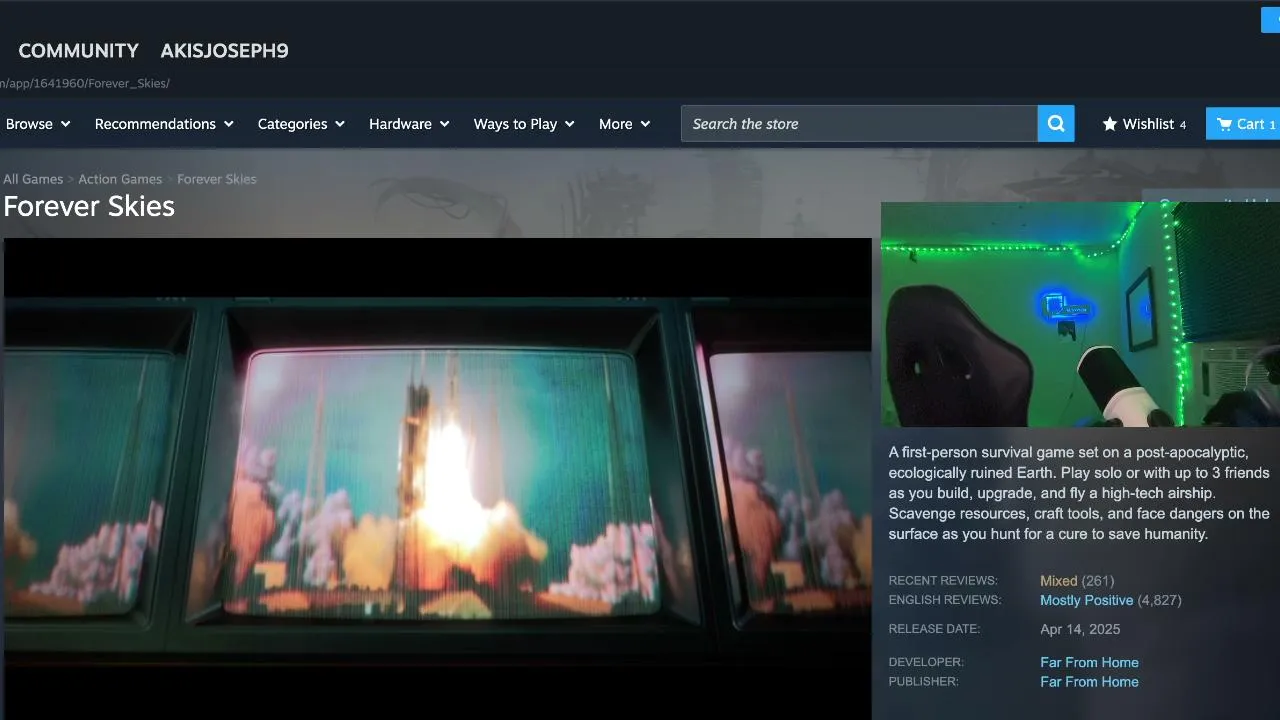Click the 'PUBLISHER:' label
1280x720 pixels.
coord(923,681)
